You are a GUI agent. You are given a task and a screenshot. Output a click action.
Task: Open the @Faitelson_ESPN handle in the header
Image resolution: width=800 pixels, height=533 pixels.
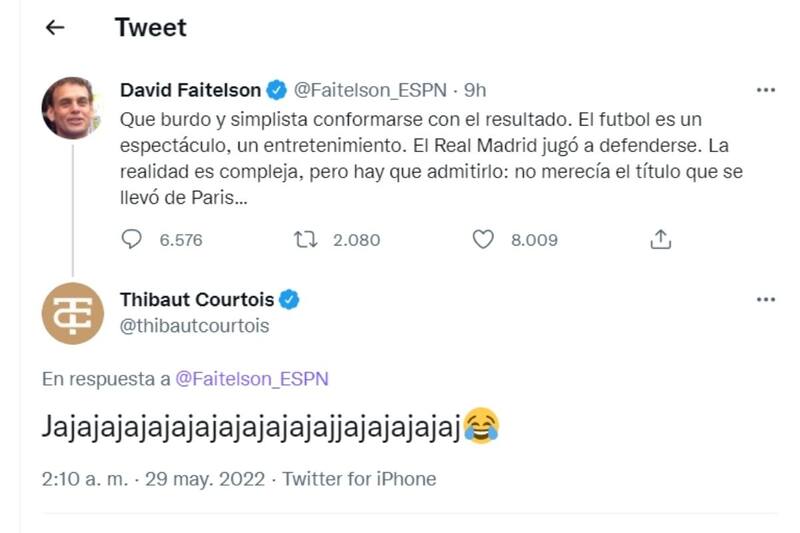[368, 90]
